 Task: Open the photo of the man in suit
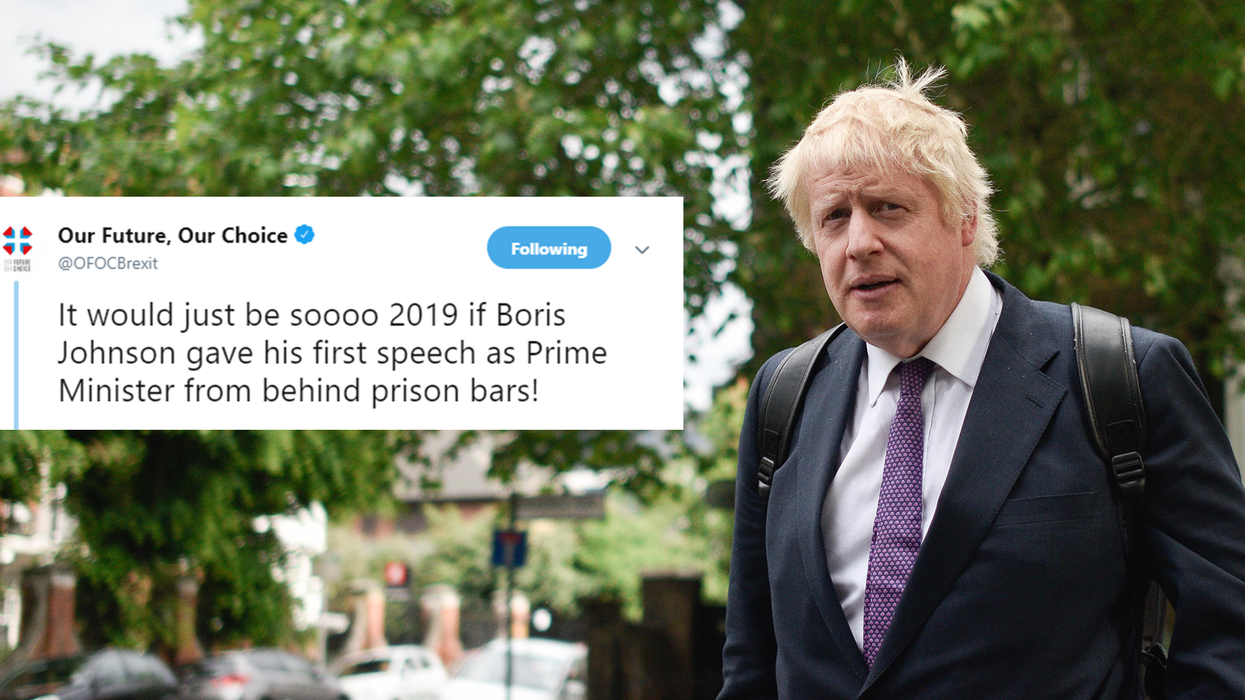(x=980, y=400)
